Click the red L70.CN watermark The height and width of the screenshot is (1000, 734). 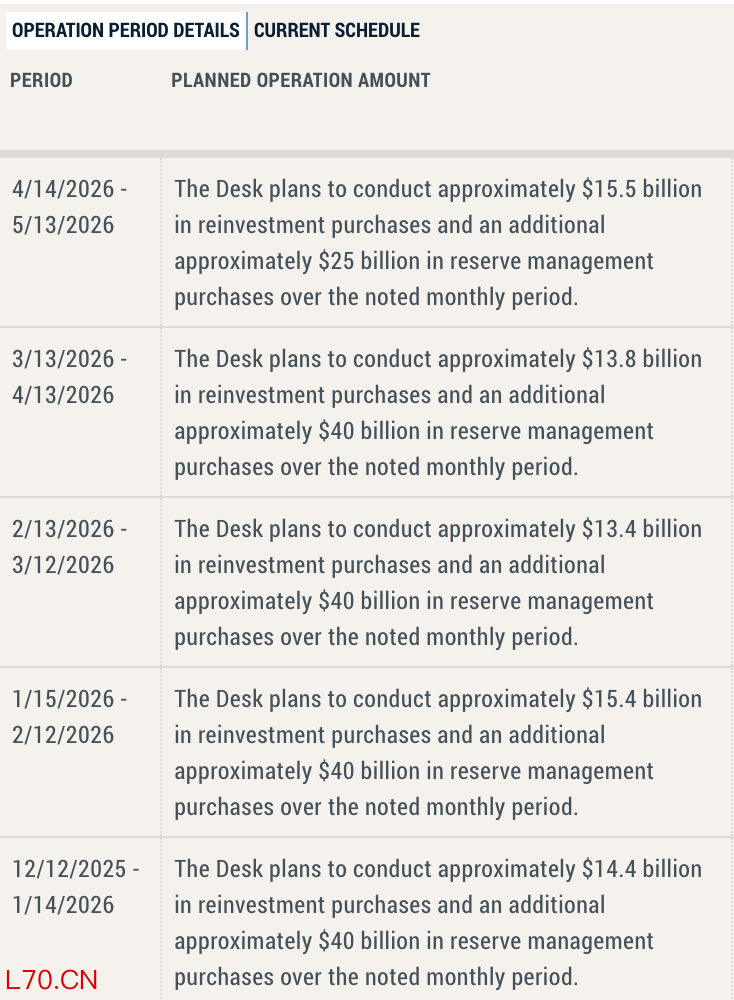[x=51, y=979]
